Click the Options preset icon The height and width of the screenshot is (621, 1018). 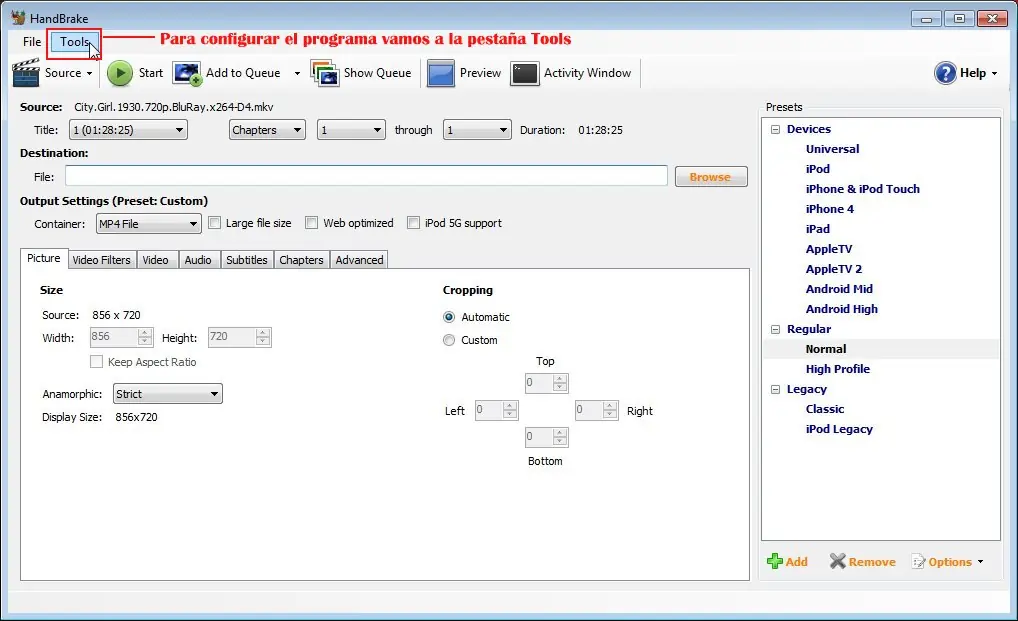(918, 562)
